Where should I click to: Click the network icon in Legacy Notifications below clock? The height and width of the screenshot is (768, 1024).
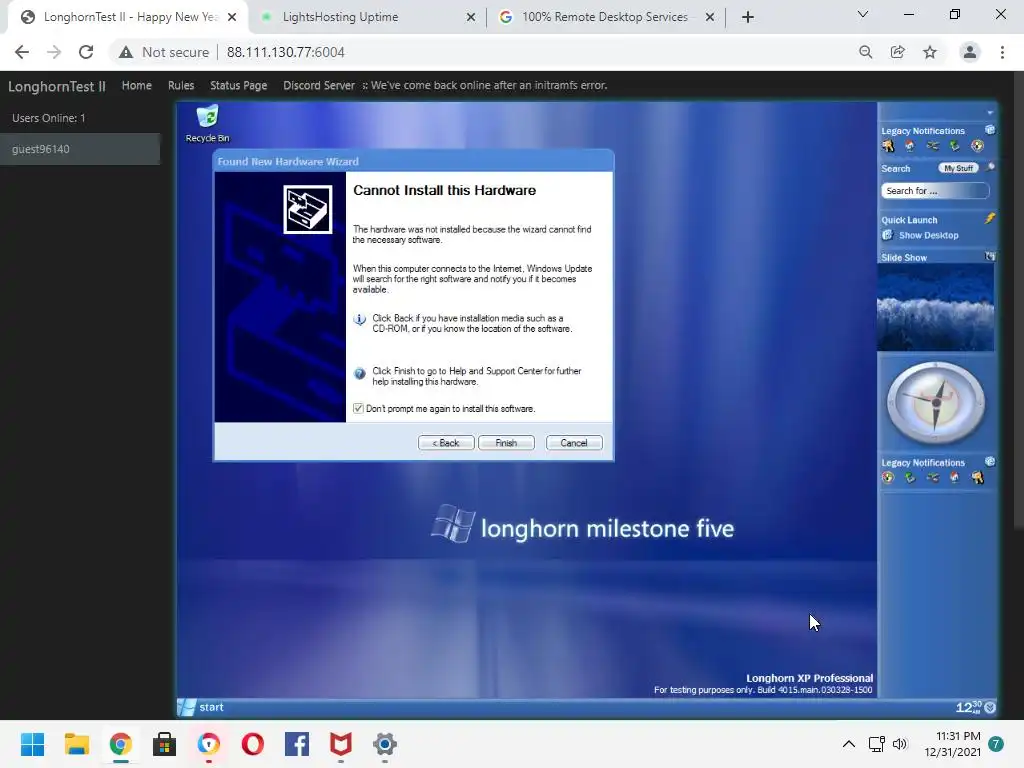pos(933,477)
